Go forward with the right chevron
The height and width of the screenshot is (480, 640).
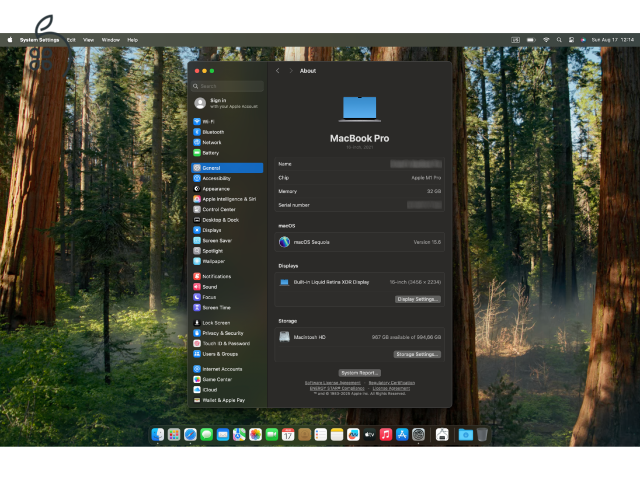coord(291,71)
